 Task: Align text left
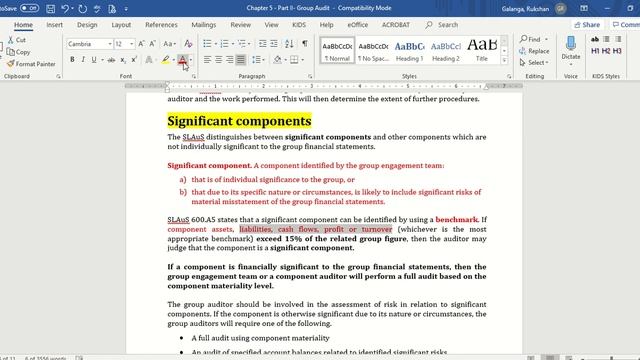coord(207,60)
